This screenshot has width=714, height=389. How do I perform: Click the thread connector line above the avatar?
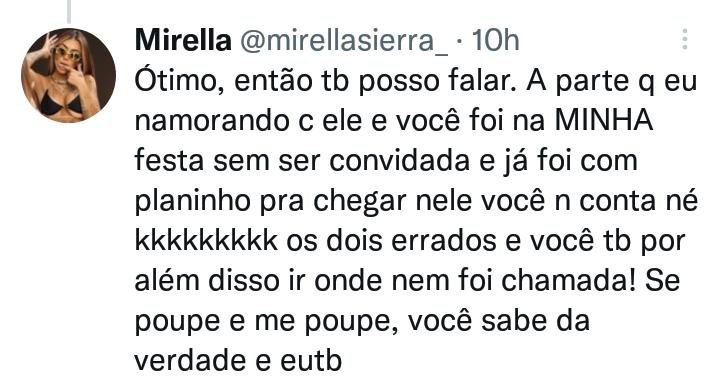[x=69, y=11]
